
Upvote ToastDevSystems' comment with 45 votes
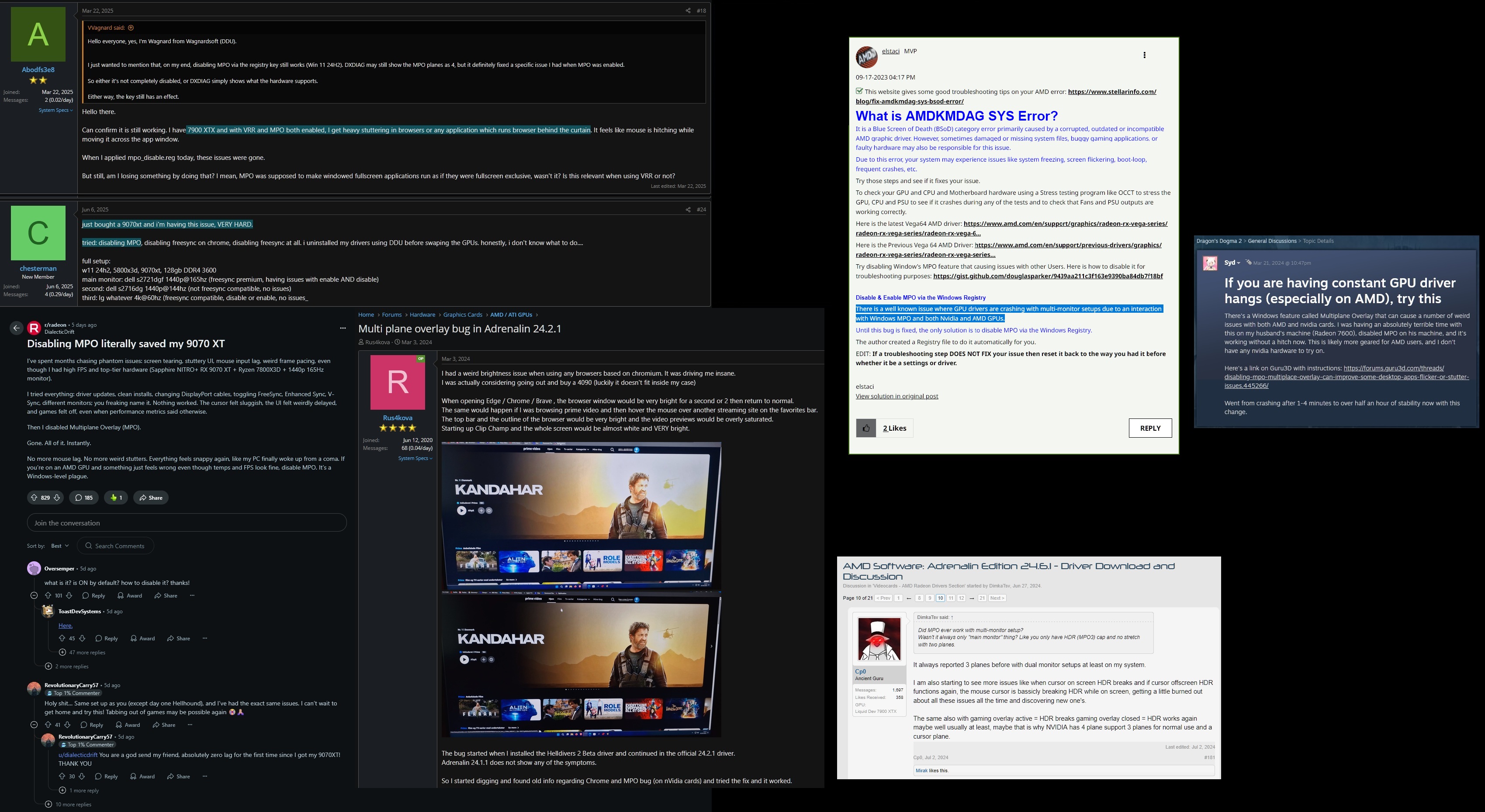point(62,638)
